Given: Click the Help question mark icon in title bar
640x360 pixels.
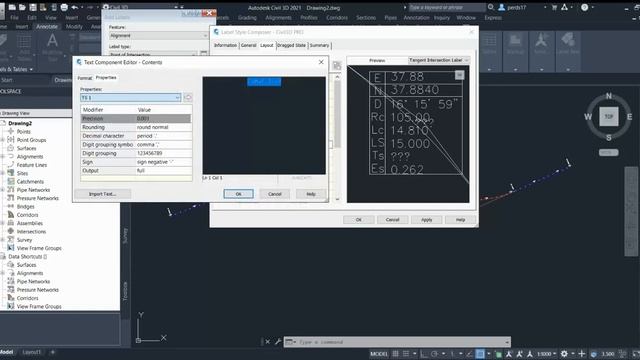Looking at the screenshot, I should point(584,7).
